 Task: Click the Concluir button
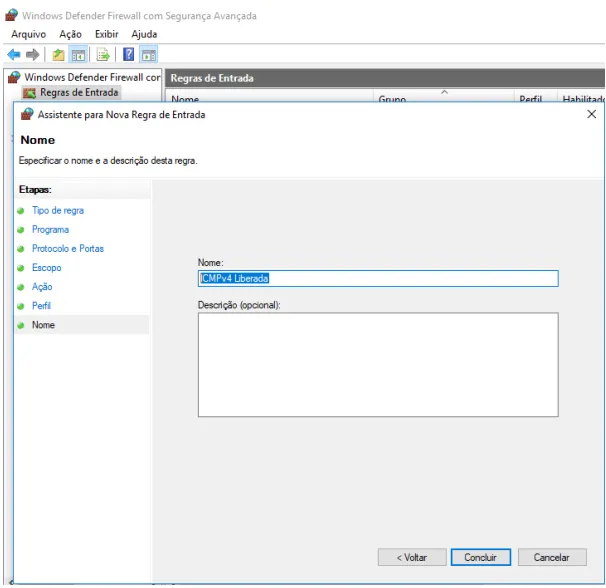pos(480,557)
